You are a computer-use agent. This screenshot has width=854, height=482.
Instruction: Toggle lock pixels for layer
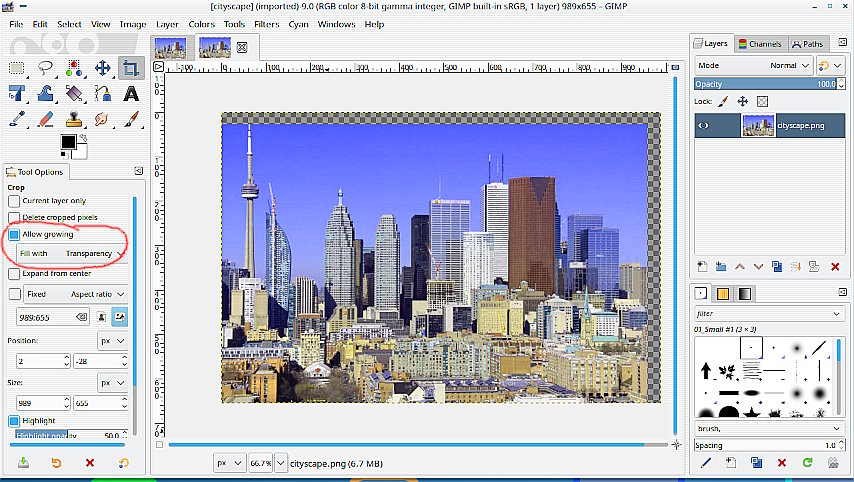pos(723,101)
